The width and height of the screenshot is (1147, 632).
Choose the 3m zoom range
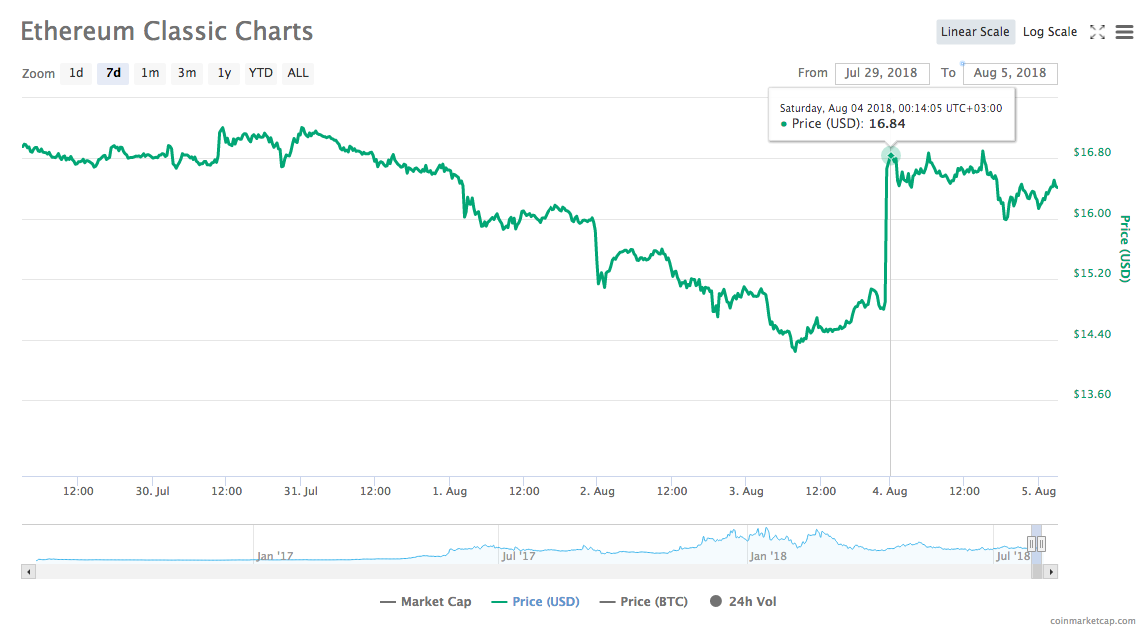[187, 73]
